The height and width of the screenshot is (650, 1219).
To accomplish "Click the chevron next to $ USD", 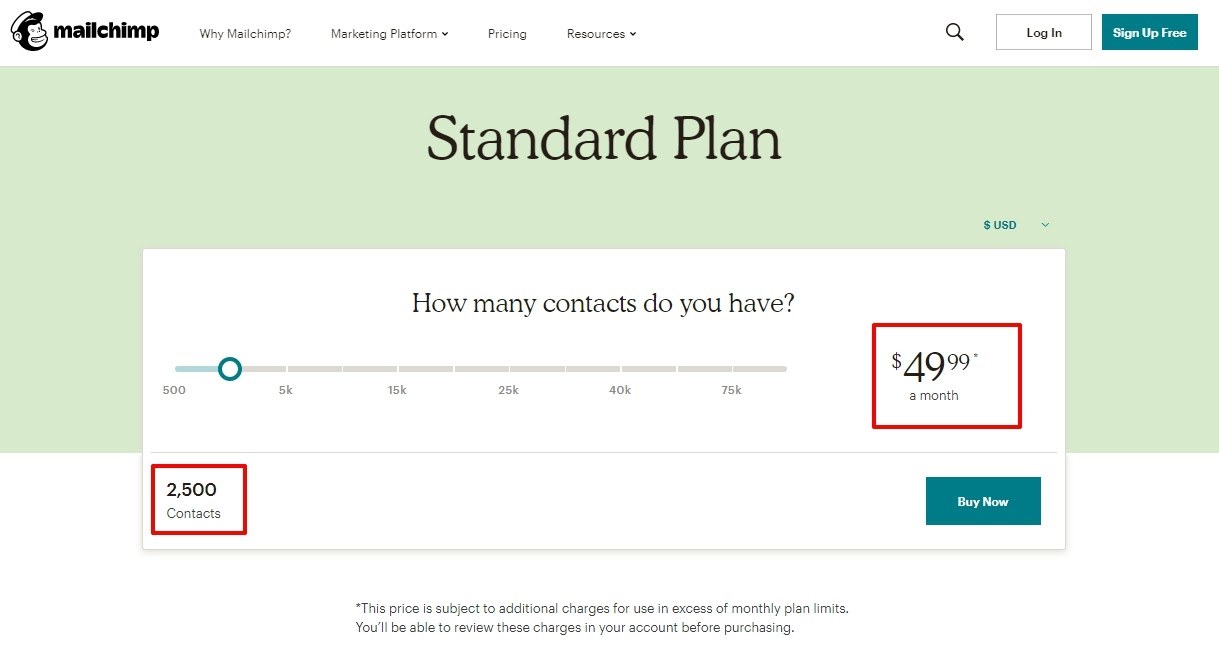I will tap(1045, 225).
